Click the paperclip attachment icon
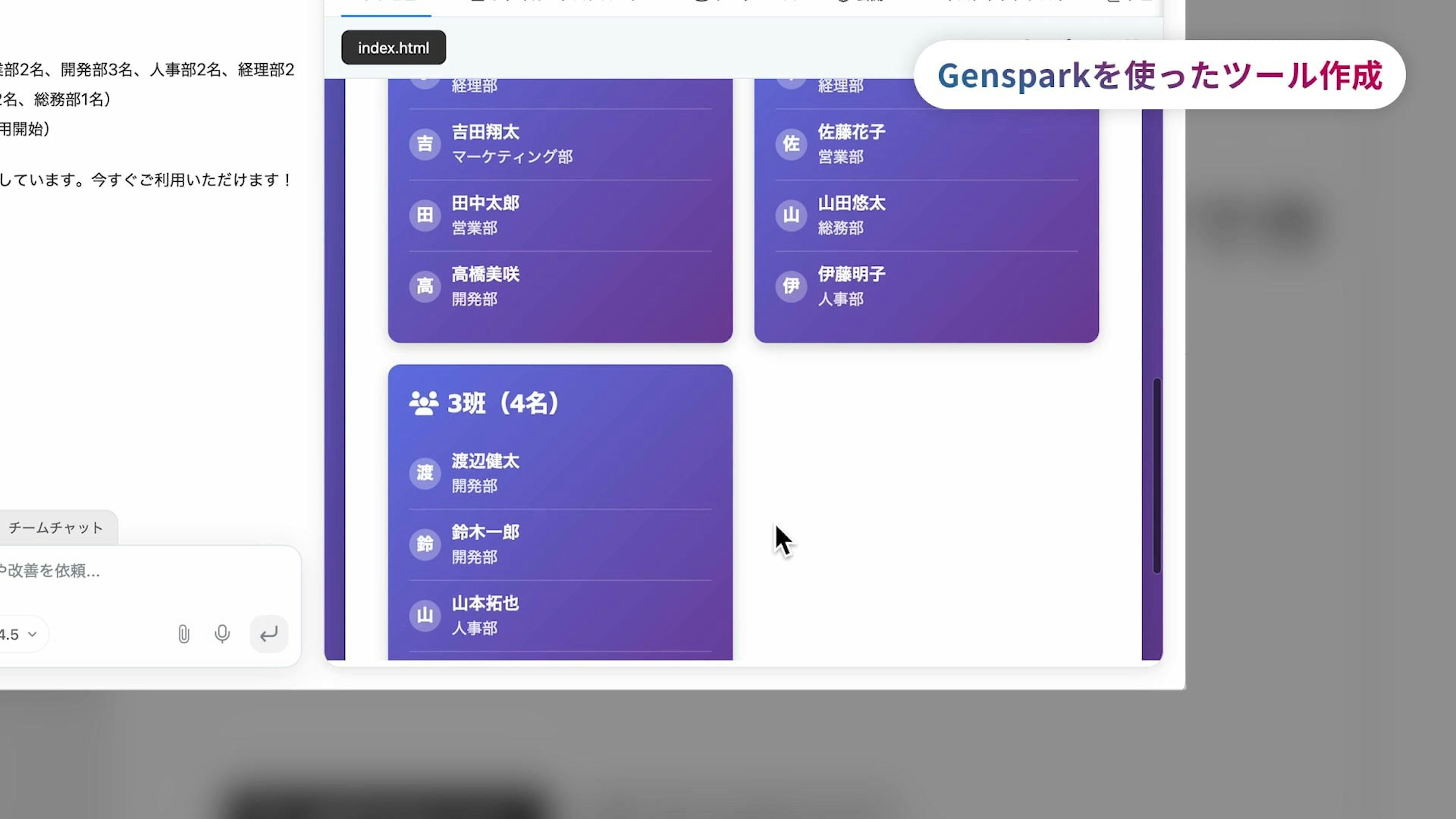Image resolution: width=1456 pixels, height=819 pixels. [x=184, y=634]
